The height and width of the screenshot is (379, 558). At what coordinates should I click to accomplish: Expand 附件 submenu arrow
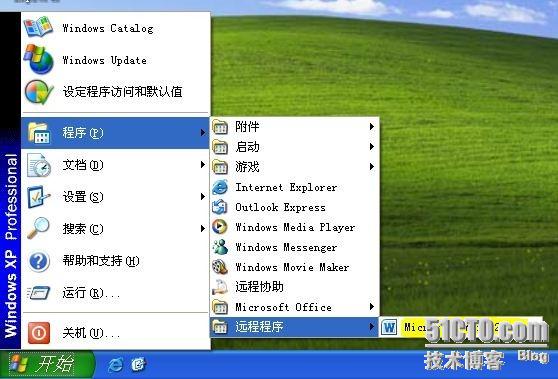[x=372, y=126]
